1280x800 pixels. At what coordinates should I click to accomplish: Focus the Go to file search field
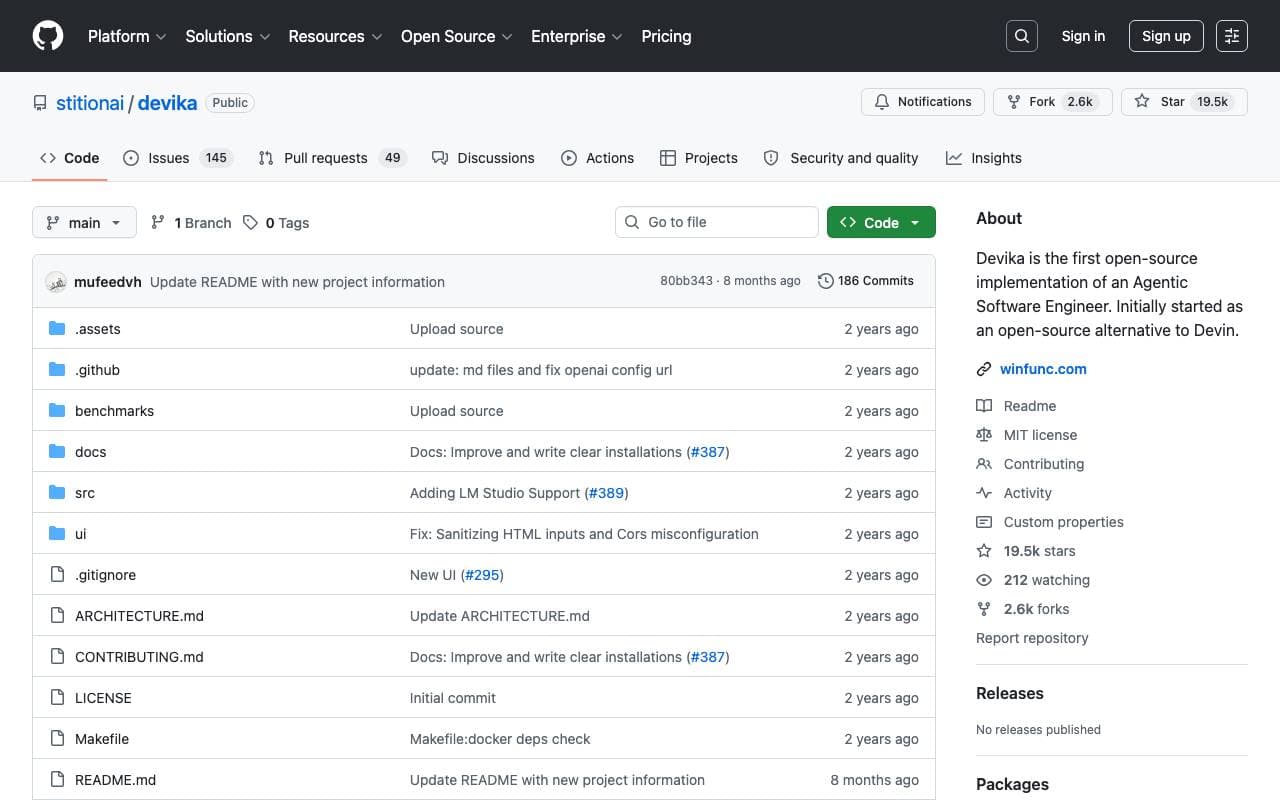point(717,222)
